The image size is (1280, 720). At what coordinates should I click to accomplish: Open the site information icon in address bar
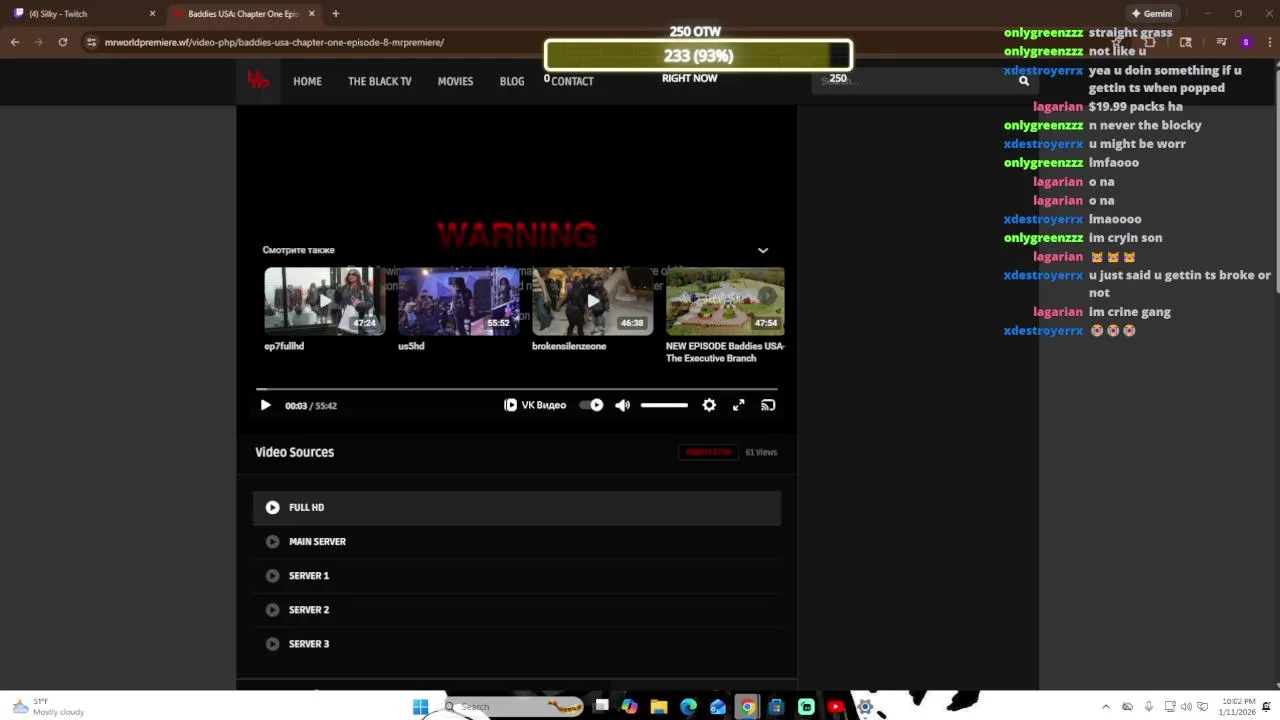point(91,42)
